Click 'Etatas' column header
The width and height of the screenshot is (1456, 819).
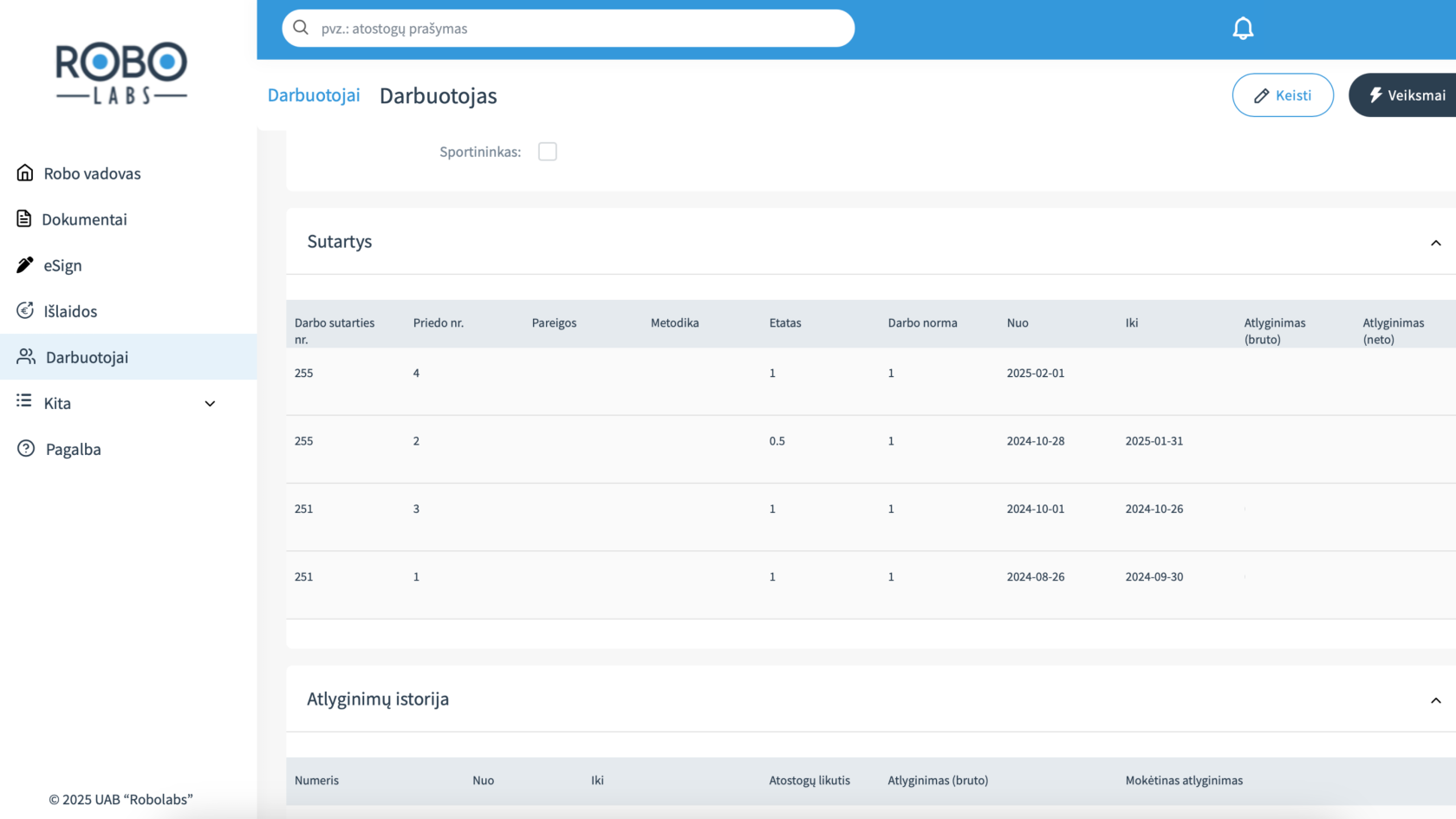pos(785,323)
